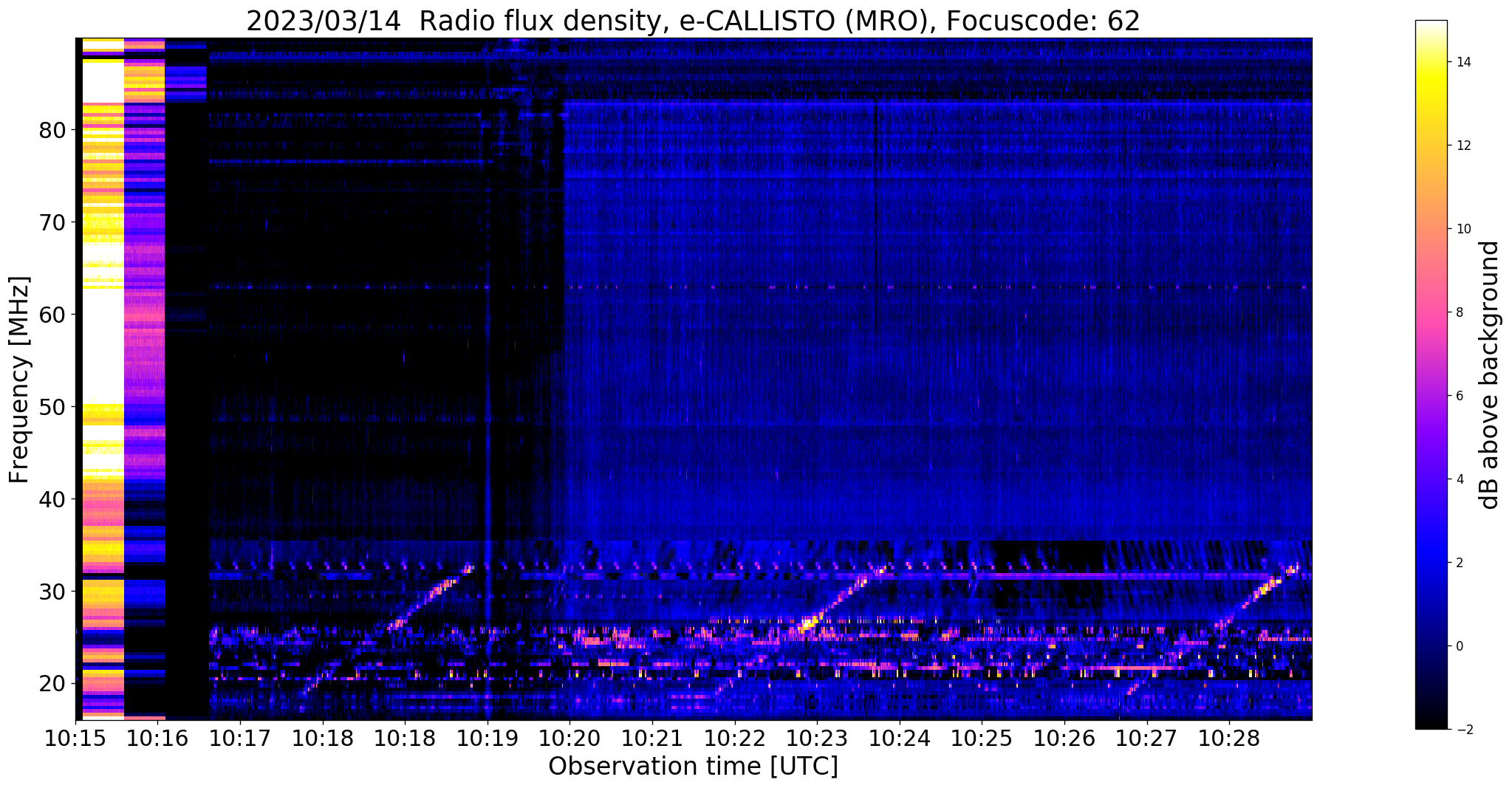Viewport: 1512px width, 788px height.
Task: Click the 80 MHz frequency tick label
Action: click(x=53, y=130)
